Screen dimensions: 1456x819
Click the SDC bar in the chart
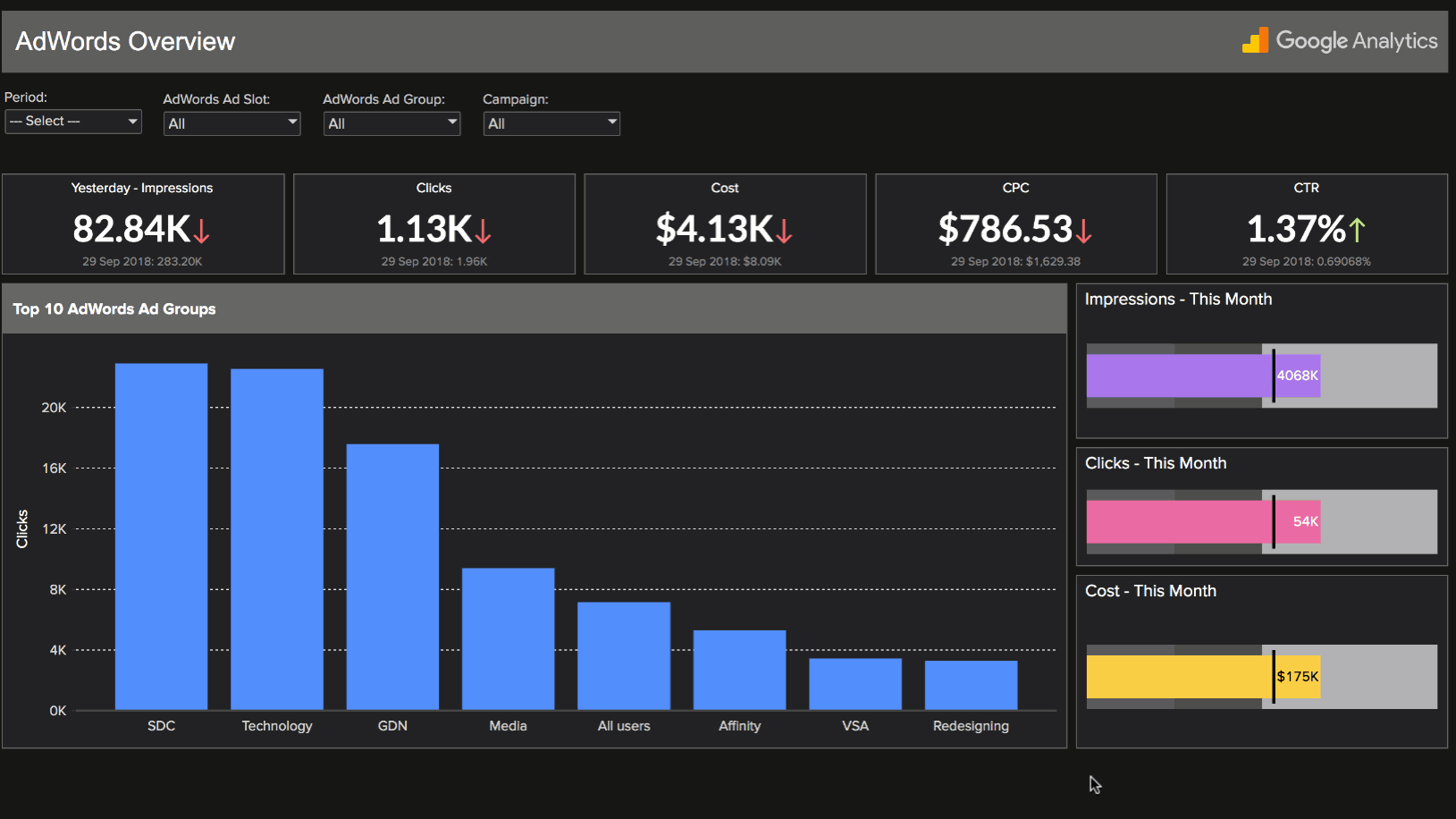[x=161, y=536]
